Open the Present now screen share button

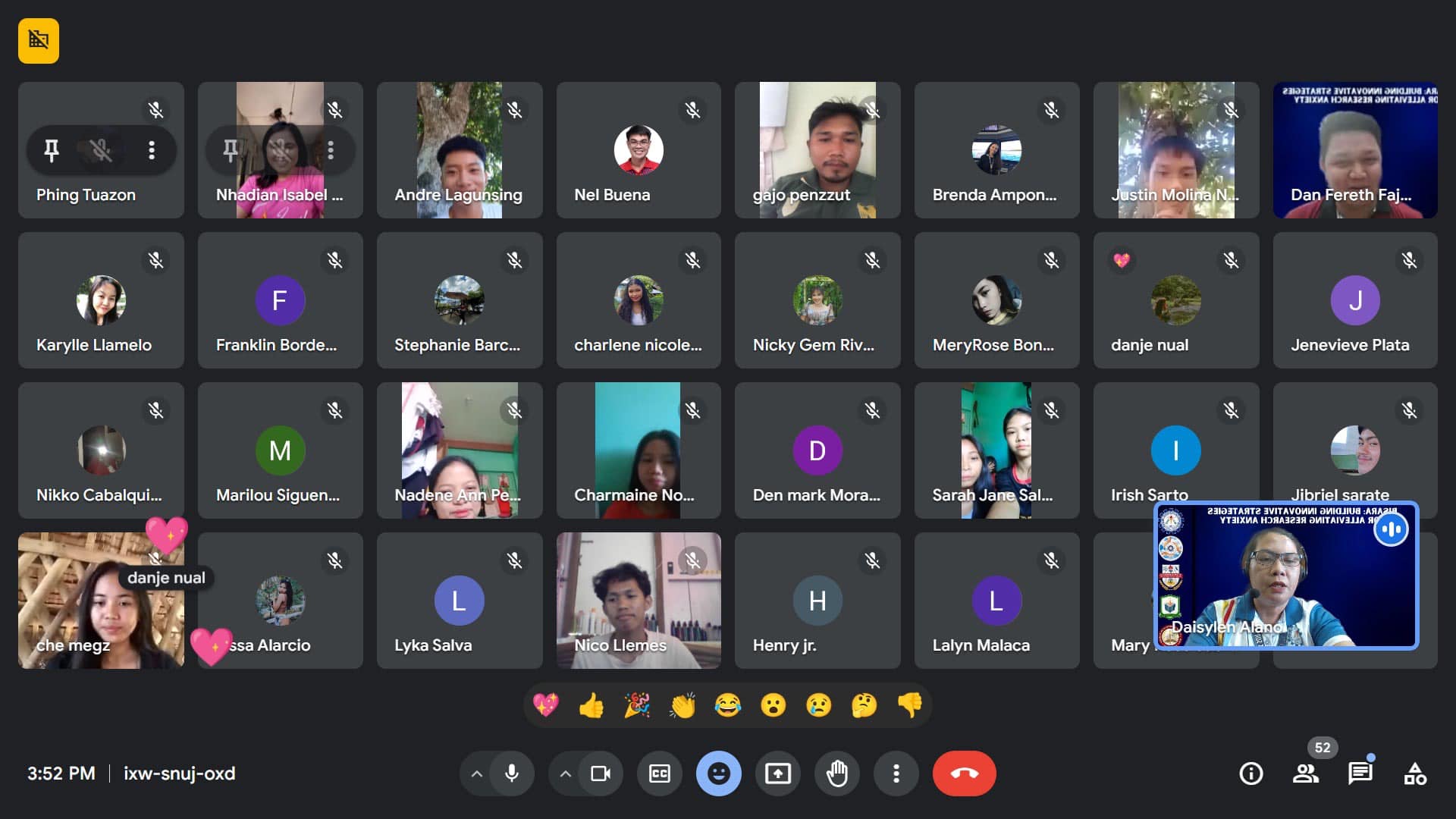777,773
